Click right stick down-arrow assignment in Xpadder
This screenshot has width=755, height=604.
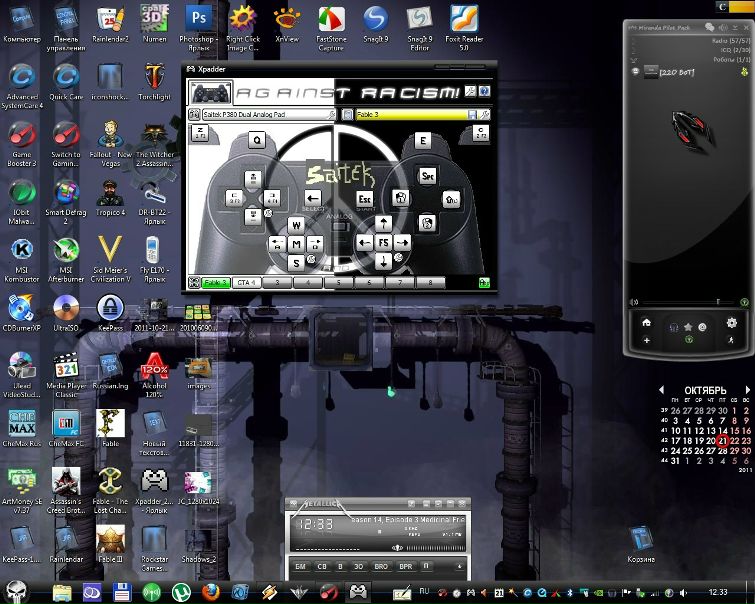point(383,262)
